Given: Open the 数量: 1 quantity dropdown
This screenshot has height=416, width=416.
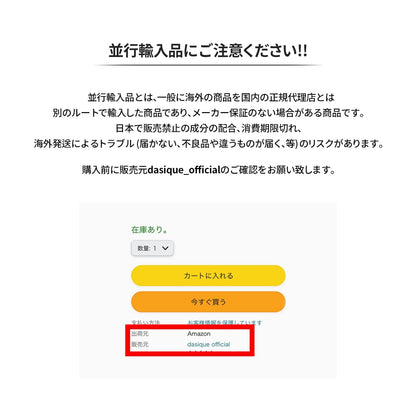Looking at the screenshot, I should point(152,248).
